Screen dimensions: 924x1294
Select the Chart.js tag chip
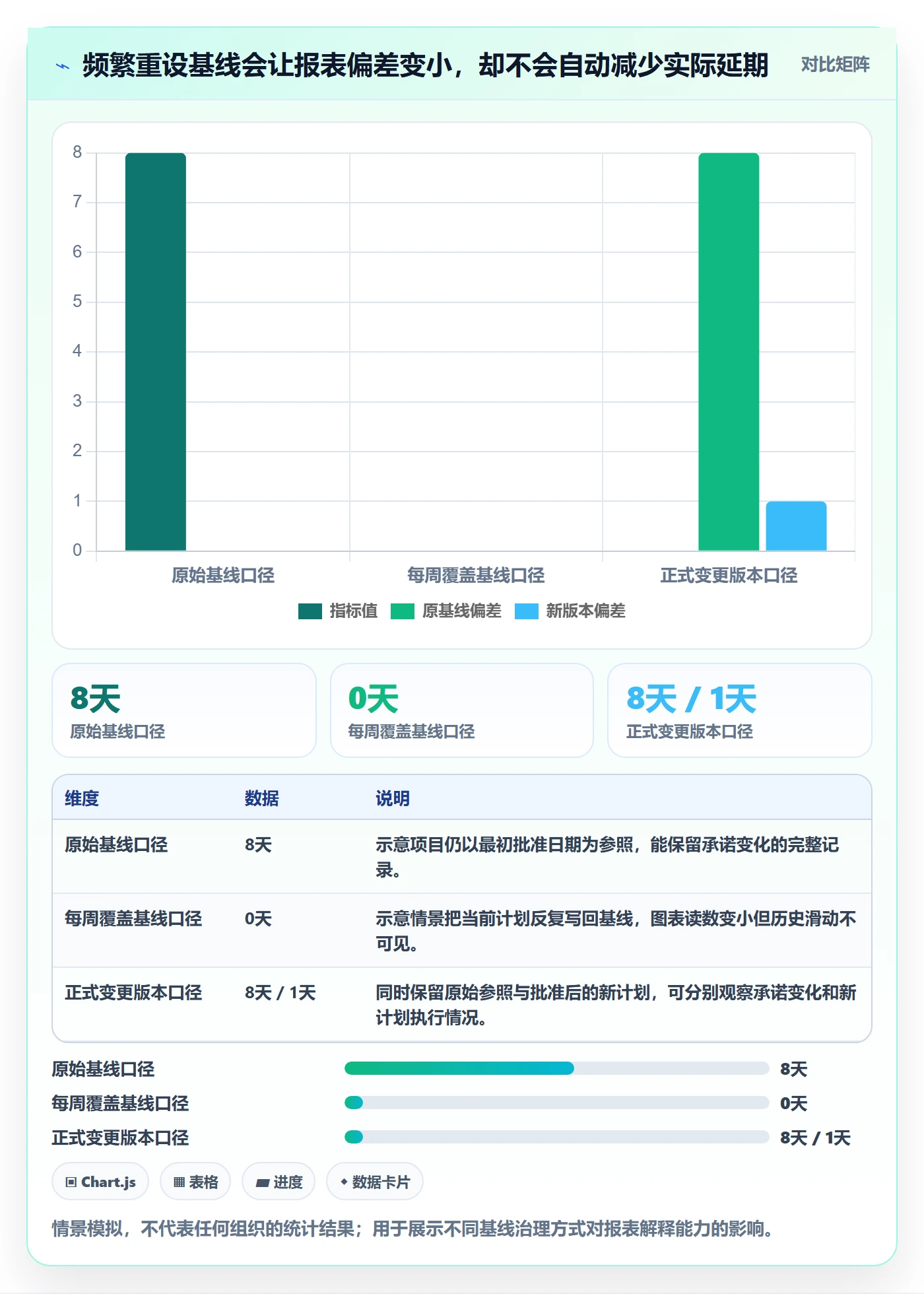tap(100, 1182)
